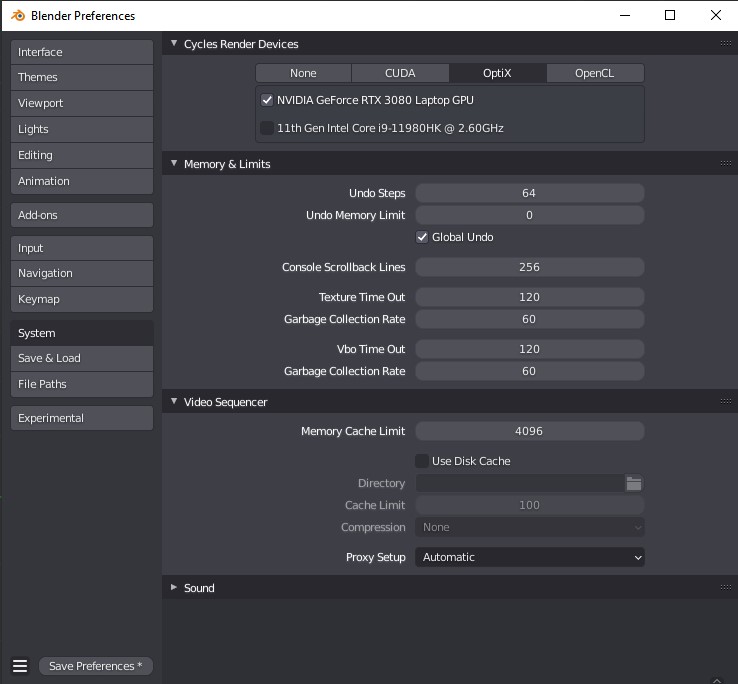Enable the 11th Gen Intel Core i9 checkbox
Image resolution: width=738 pixels, height=684 pixels.
(x=267, y=128)
